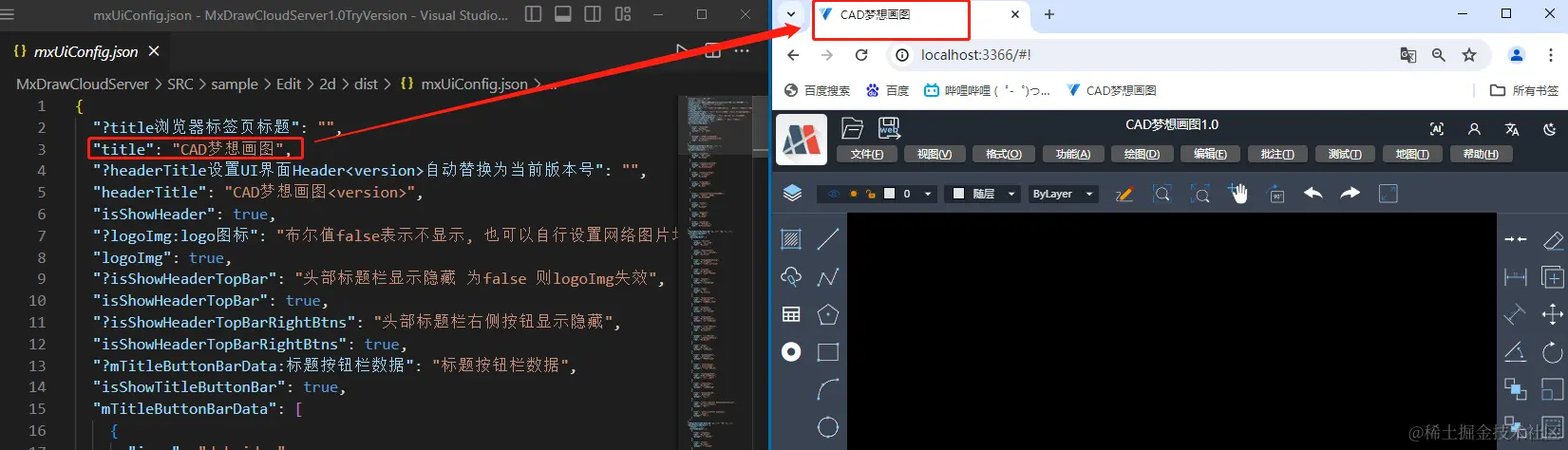Open the 哔哩哔哩 bookmark
The image size is (1568, 450).
pos(988,90)
